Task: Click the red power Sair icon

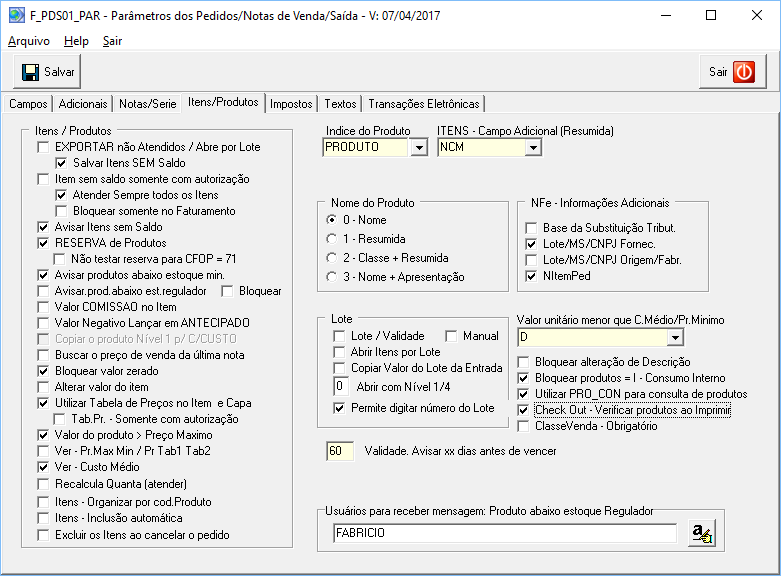Action: pos(744,72)
